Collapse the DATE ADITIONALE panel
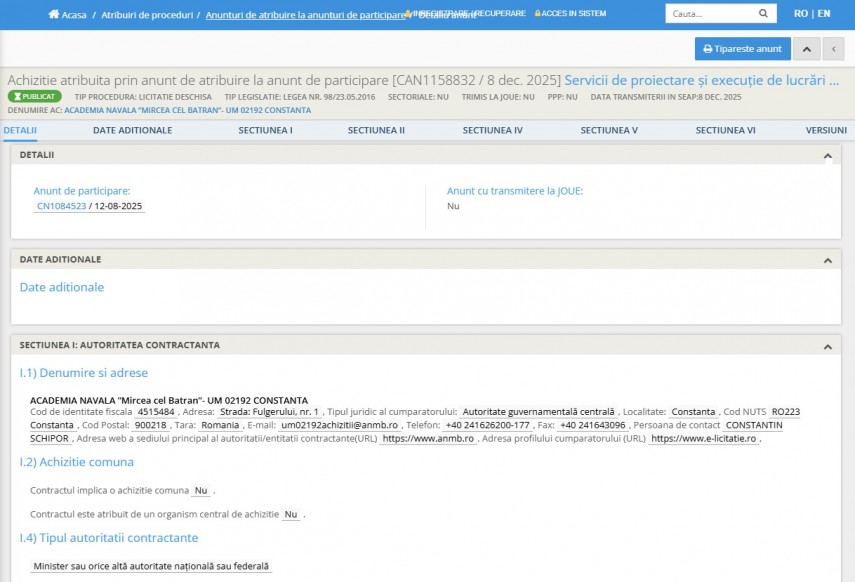The height and width of the screenshot is (582, 855). (827, 260)
